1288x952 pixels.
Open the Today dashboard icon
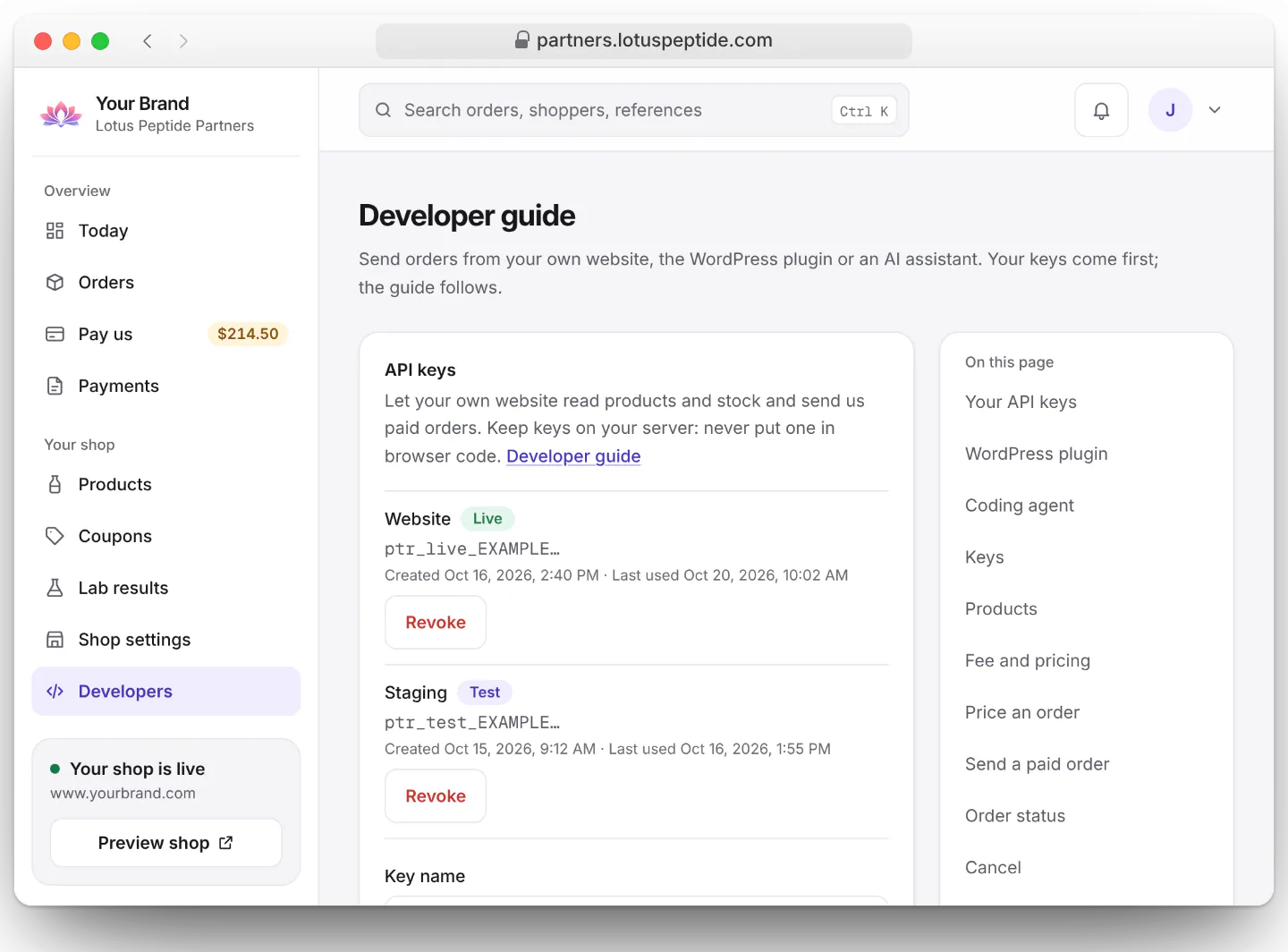[55, 231]
